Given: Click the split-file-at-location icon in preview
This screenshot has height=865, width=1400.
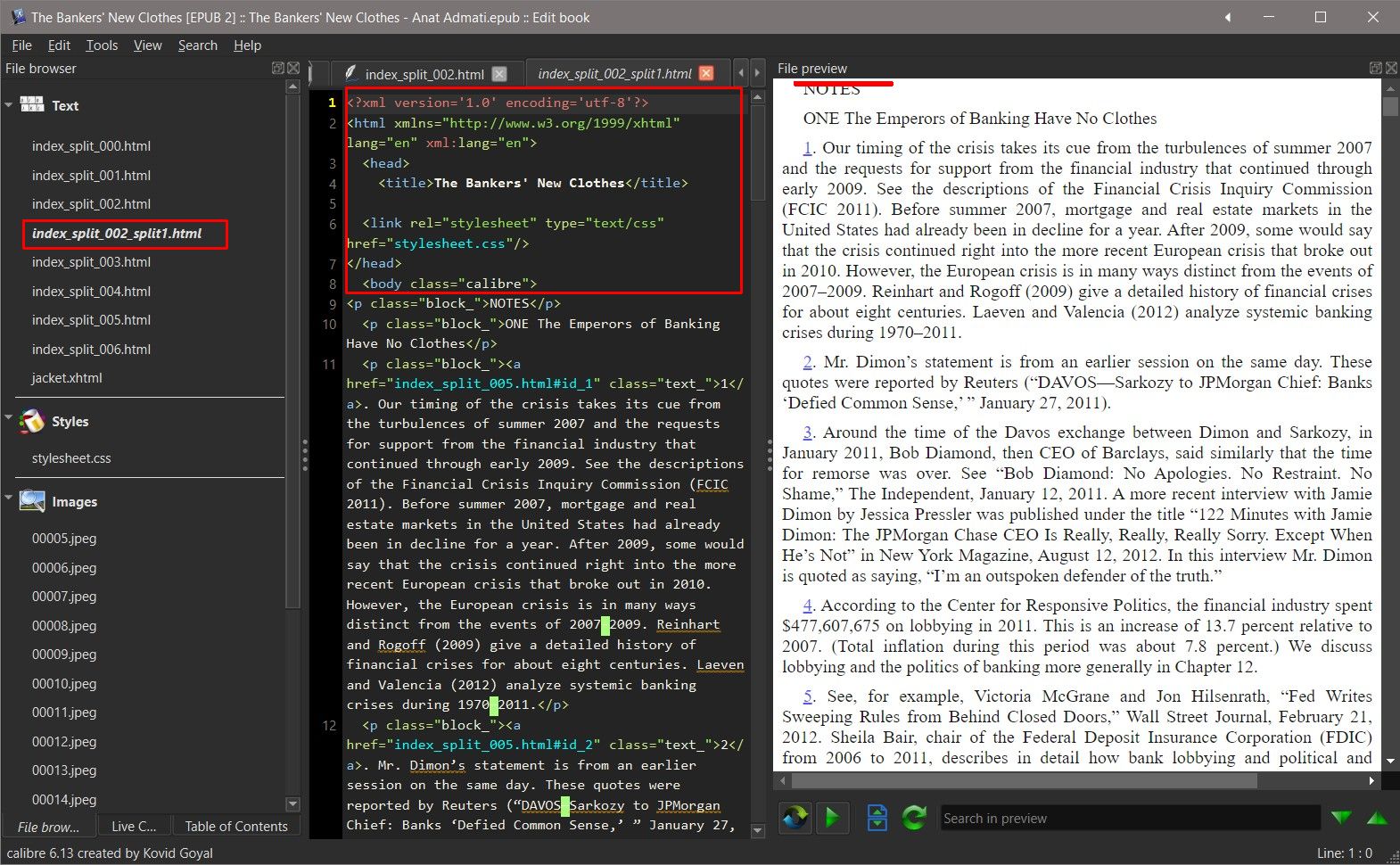Looking at the screenshot, I should coord(877,817).
